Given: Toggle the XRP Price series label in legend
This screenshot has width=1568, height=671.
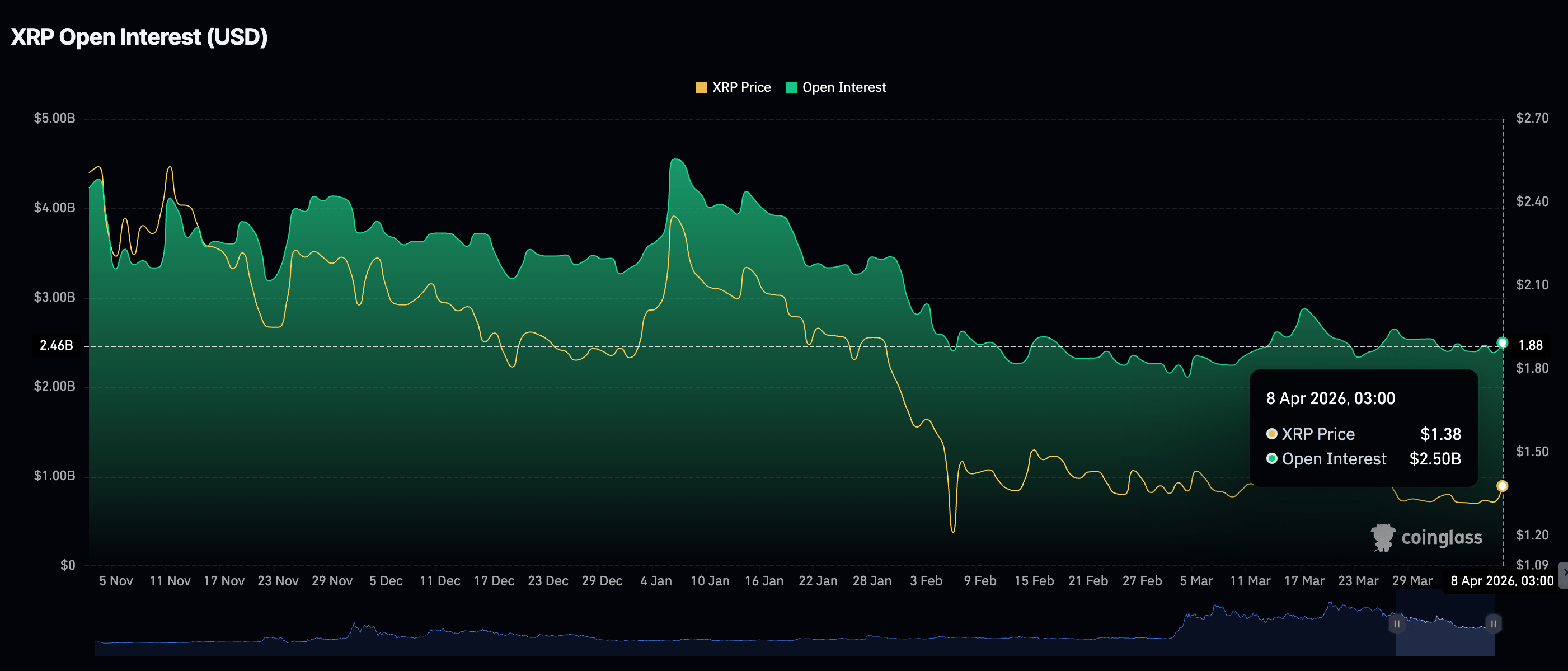Looking at the screenshot, I should pyautogui.click(x=741, y=88).
